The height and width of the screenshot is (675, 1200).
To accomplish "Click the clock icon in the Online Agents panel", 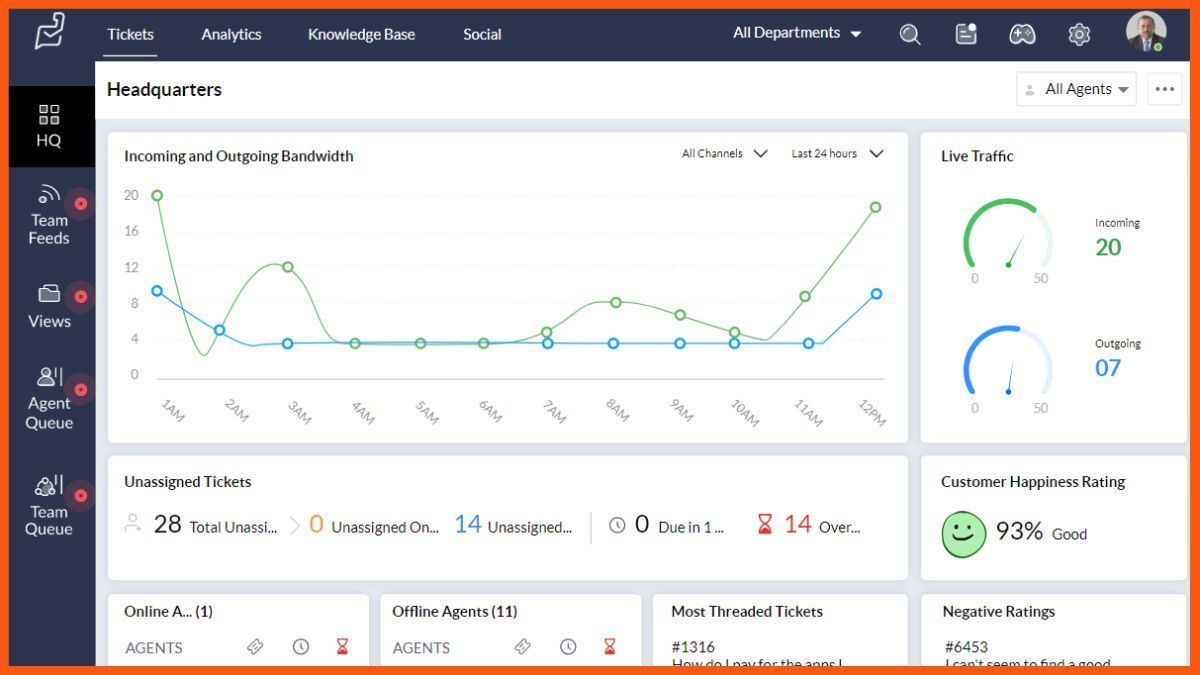I will (x=301, y=647).
